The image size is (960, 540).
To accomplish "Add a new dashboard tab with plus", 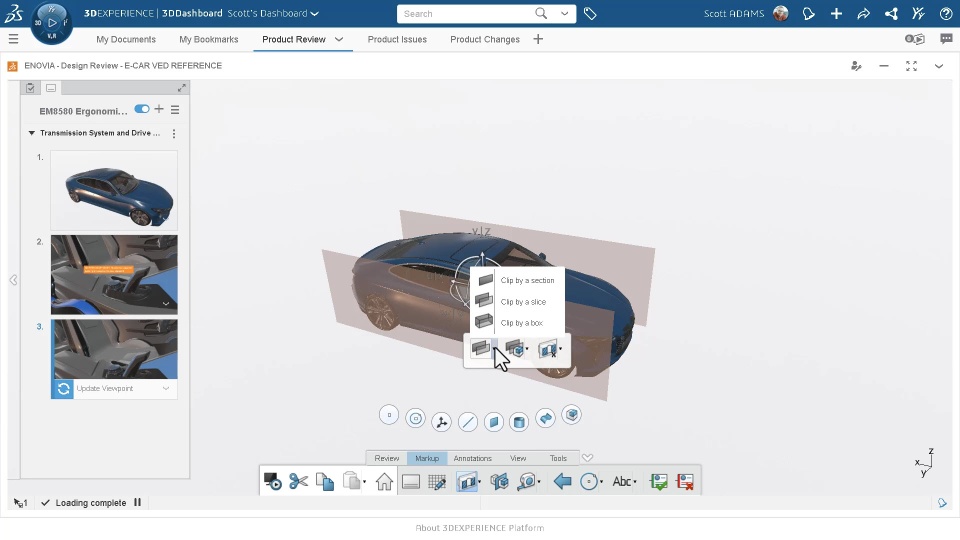I will point(538,39).
